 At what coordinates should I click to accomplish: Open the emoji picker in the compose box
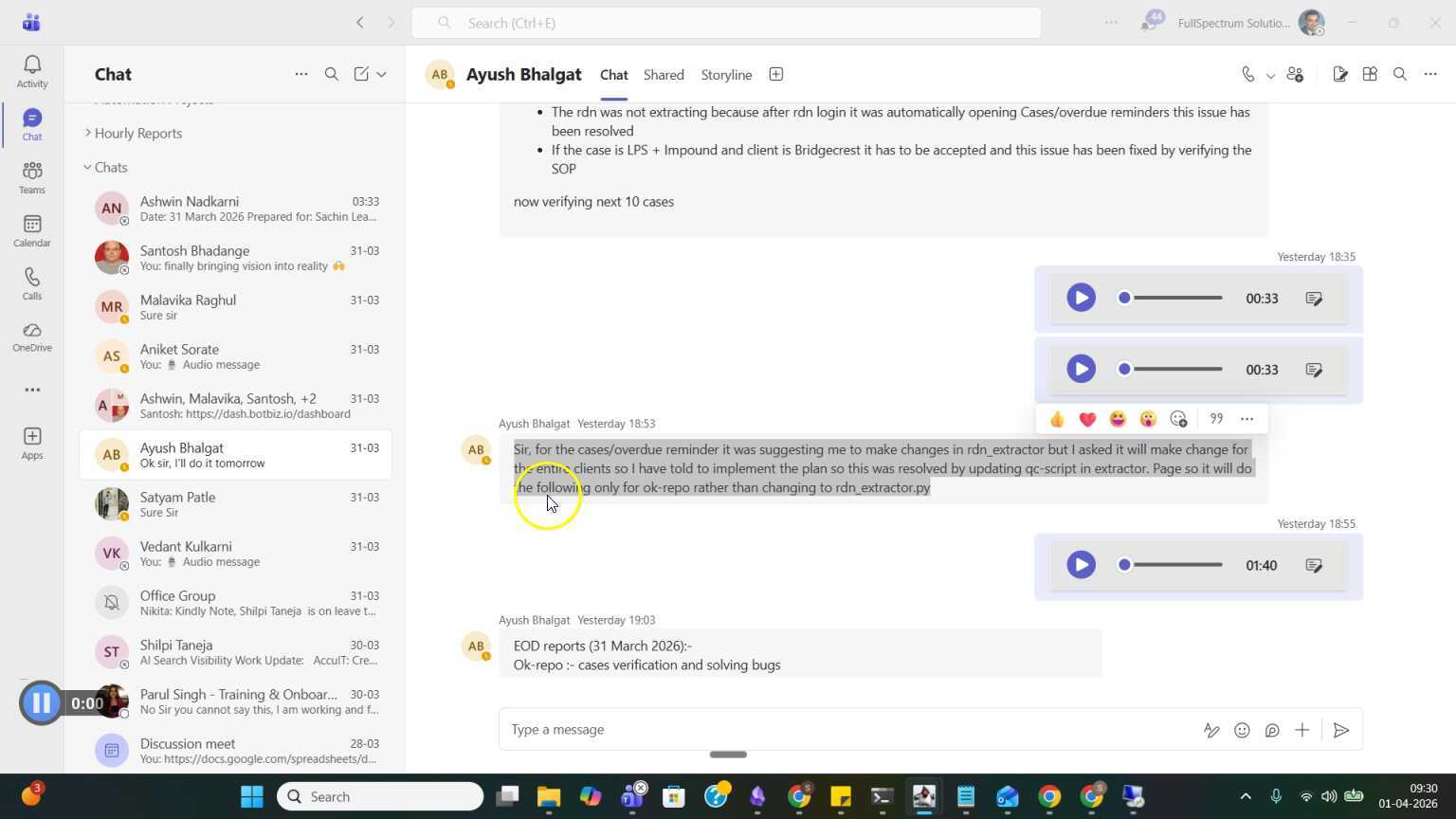pyautogui.click(x=1242, y=730)
